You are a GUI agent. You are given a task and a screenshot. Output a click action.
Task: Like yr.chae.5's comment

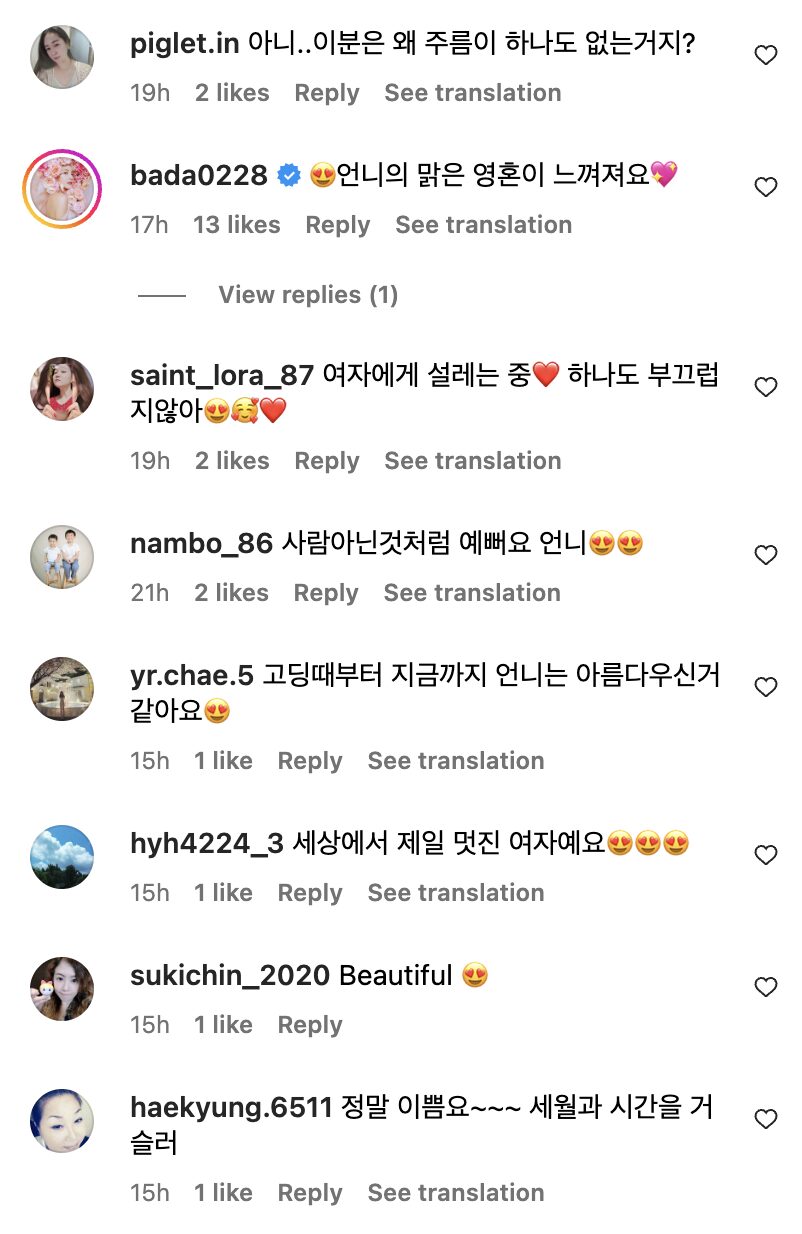click(765, 688)
